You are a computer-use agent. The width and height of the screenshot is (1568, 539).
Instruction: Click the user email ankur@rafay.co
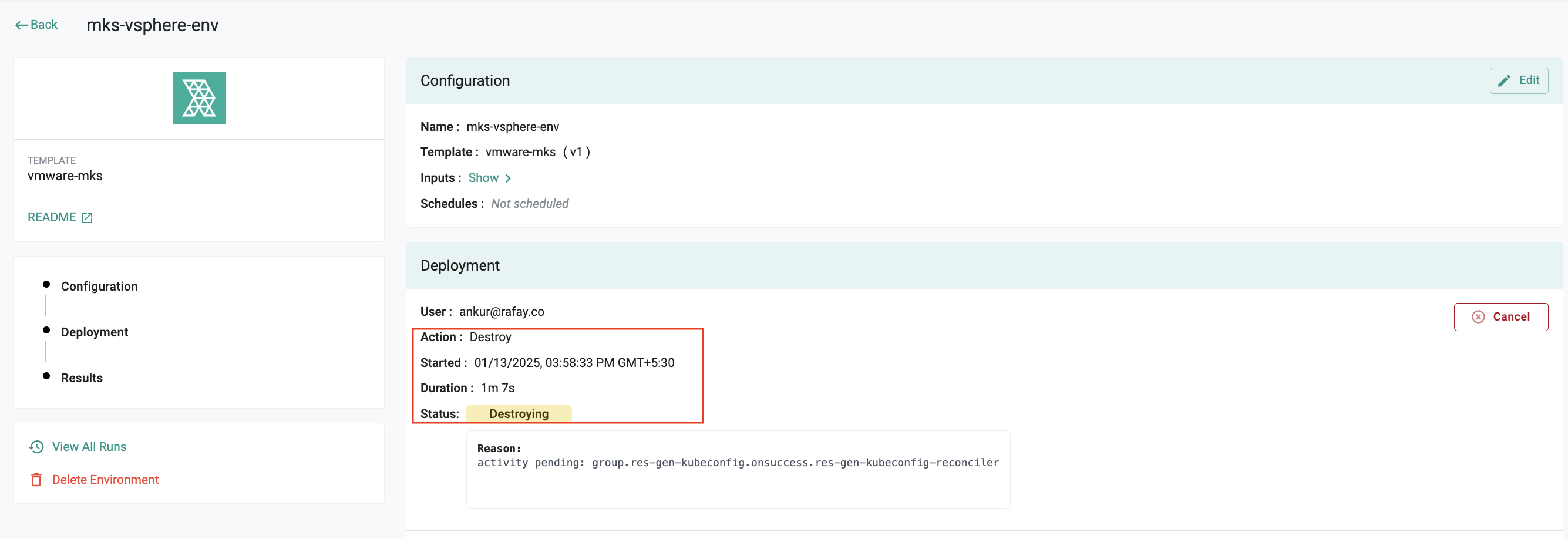(x=502, y=311)
